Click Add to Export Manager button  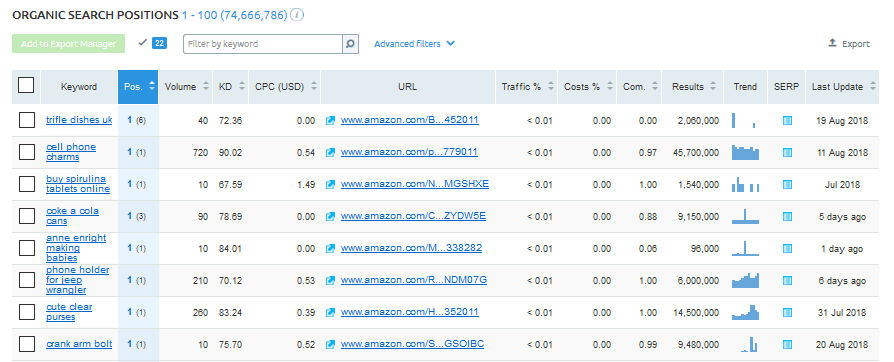[68, 44]
